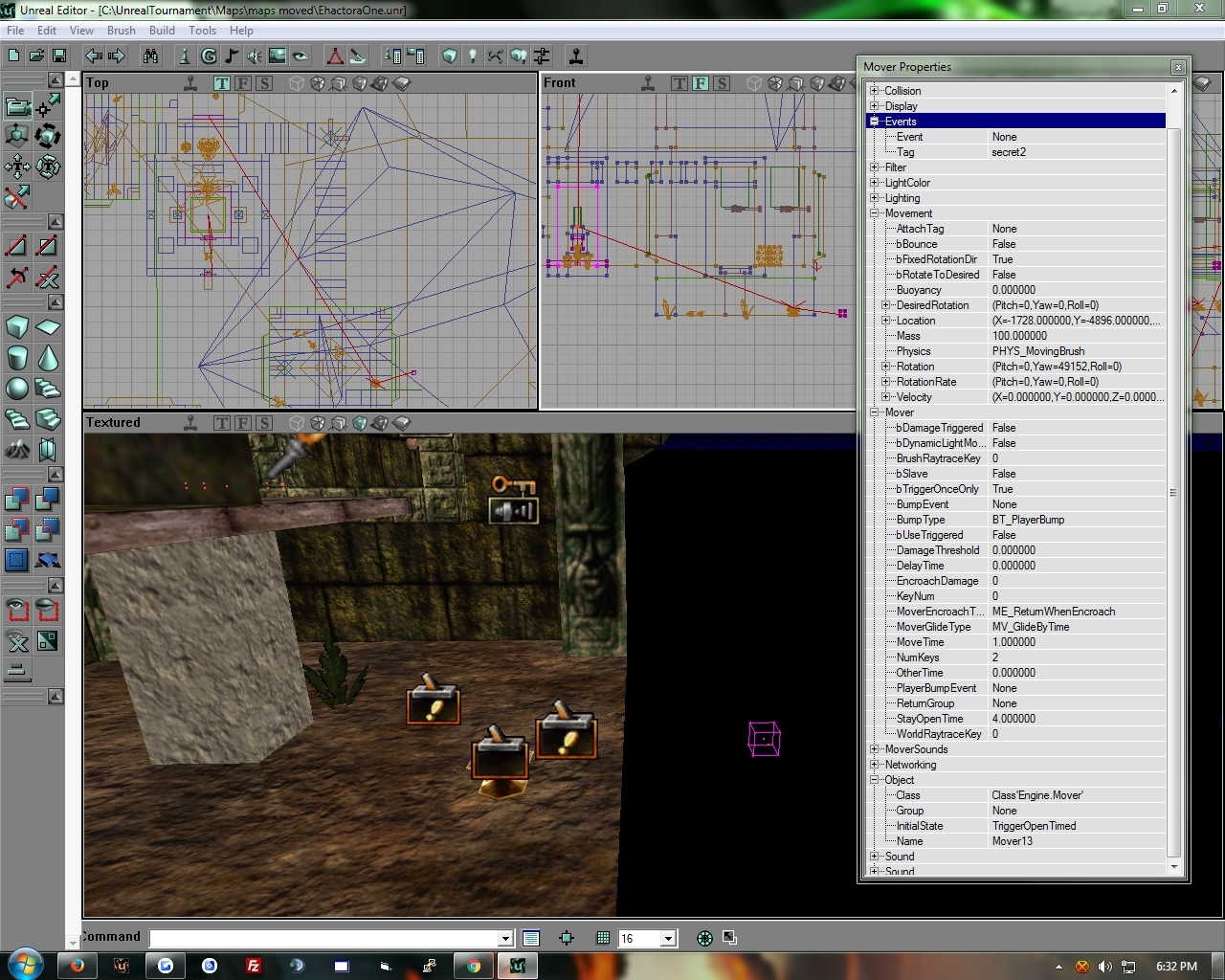Viewport: 1225px width, 980px height.
Task: Expand the Networking category
Action: (875, 765)
